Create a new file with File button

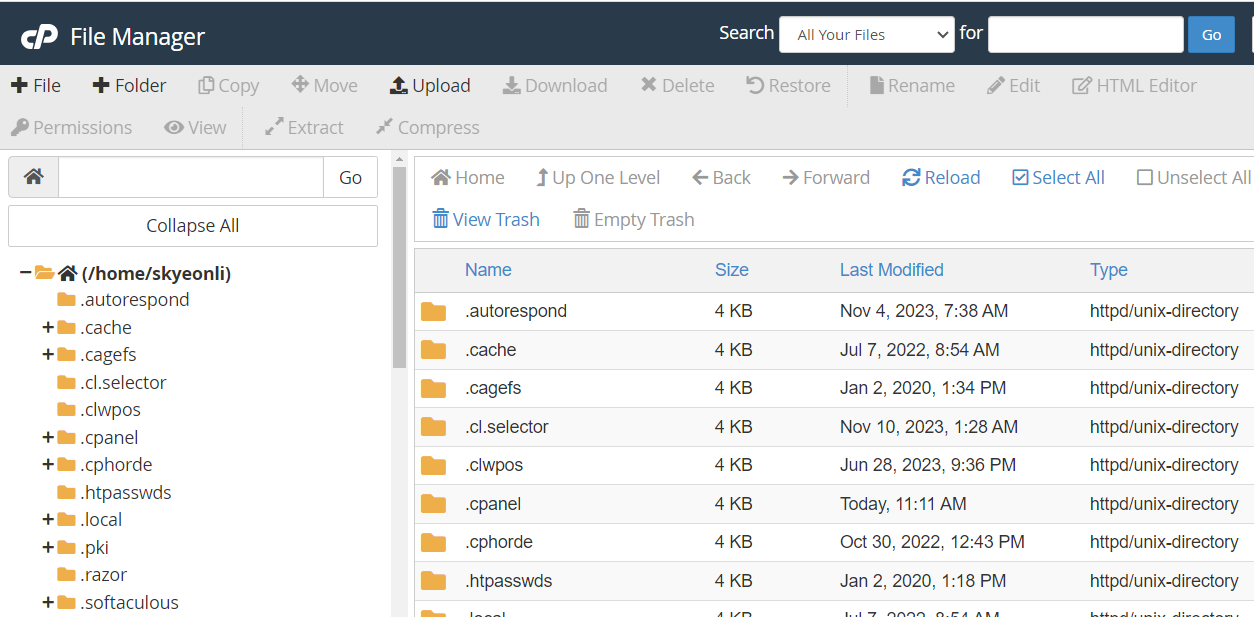pos(36,86)
